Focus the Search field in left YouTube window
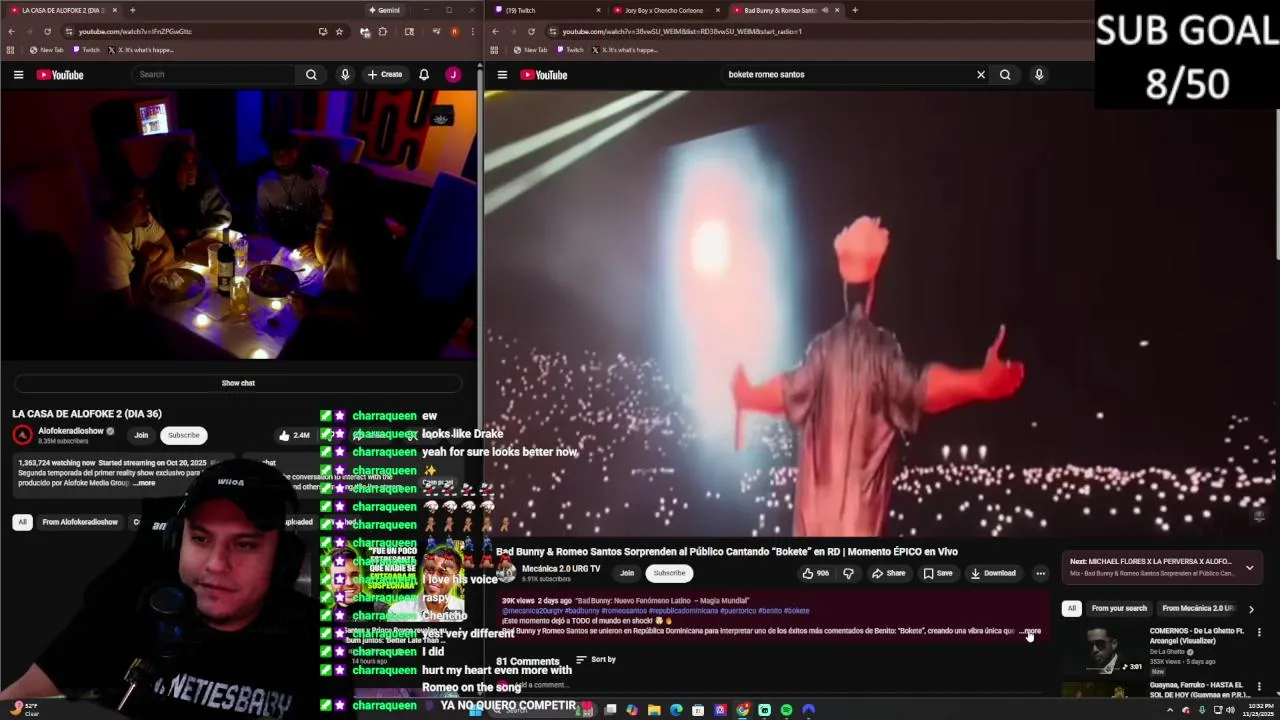This screenshot has width=1280, height=720. (x=215, y=75)
